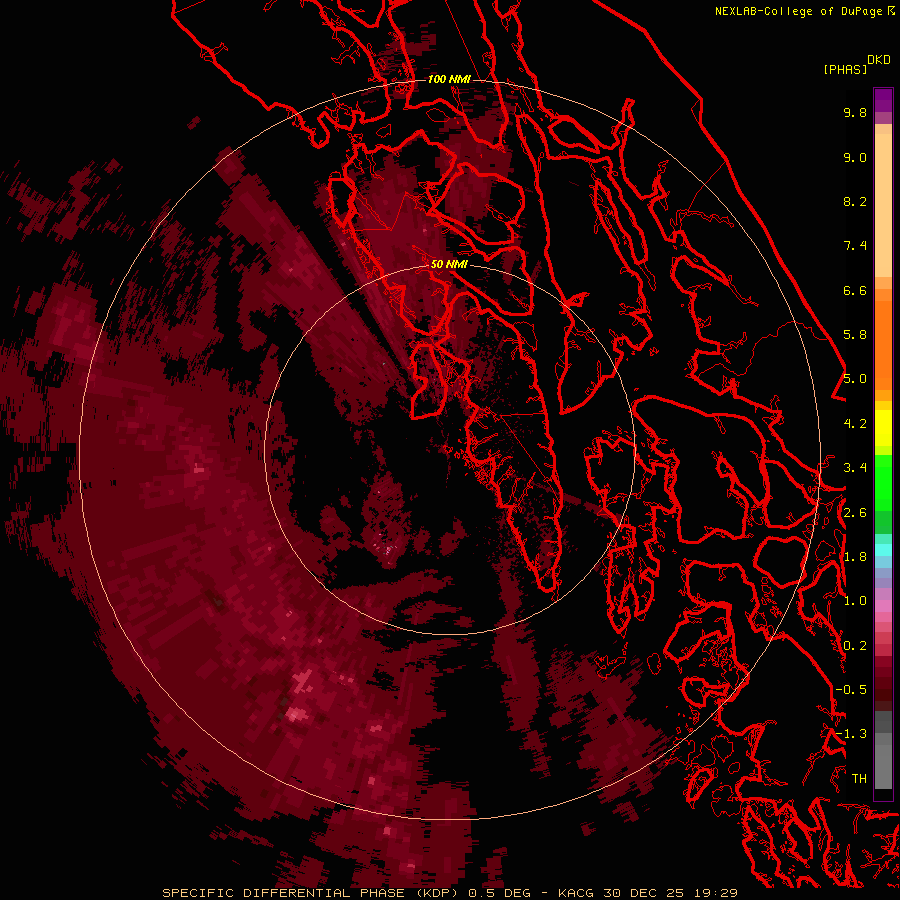Screen dimensions: 900x900
Task: Click the 1.8 value on the color scale
Action: tap(855, 557)
